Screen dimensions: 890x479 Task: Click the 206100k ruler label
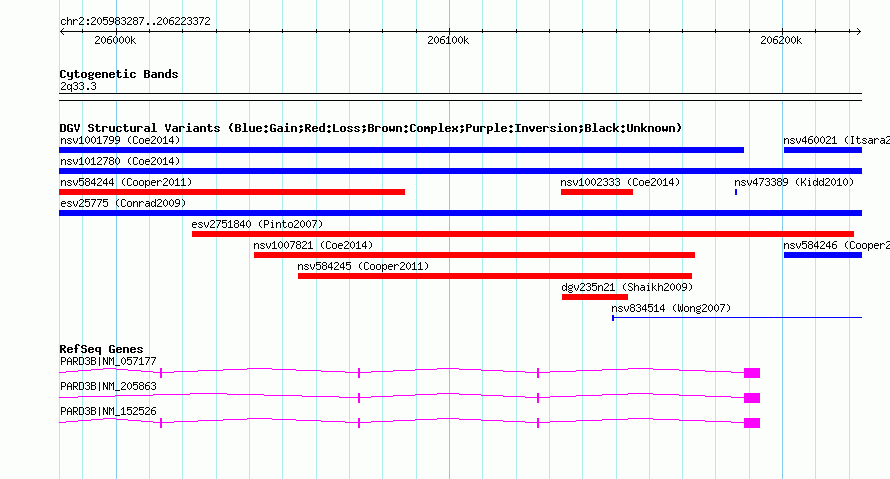(448, 40)
